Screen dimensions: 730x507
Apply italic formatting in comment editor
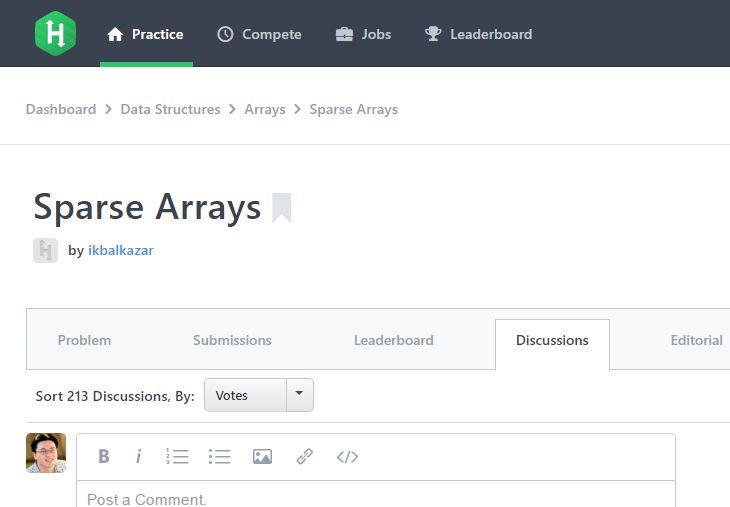tap(138, 456)
